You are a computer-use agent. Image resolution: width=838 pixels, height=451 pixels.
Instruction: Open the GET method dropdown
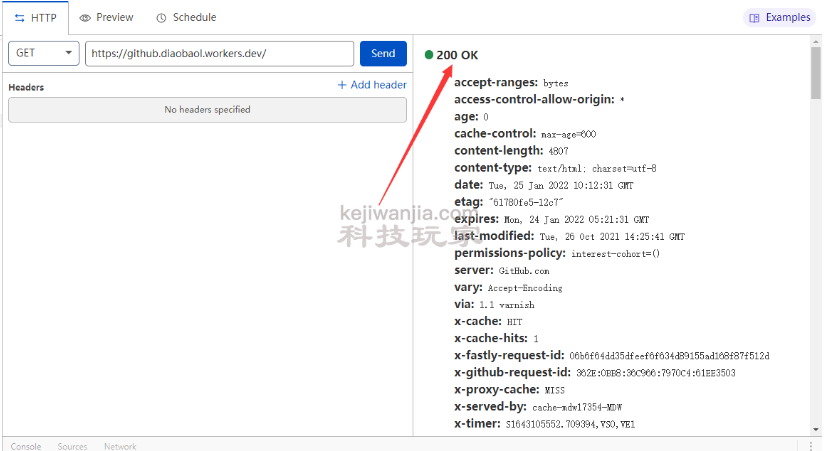tap(43, 53)
